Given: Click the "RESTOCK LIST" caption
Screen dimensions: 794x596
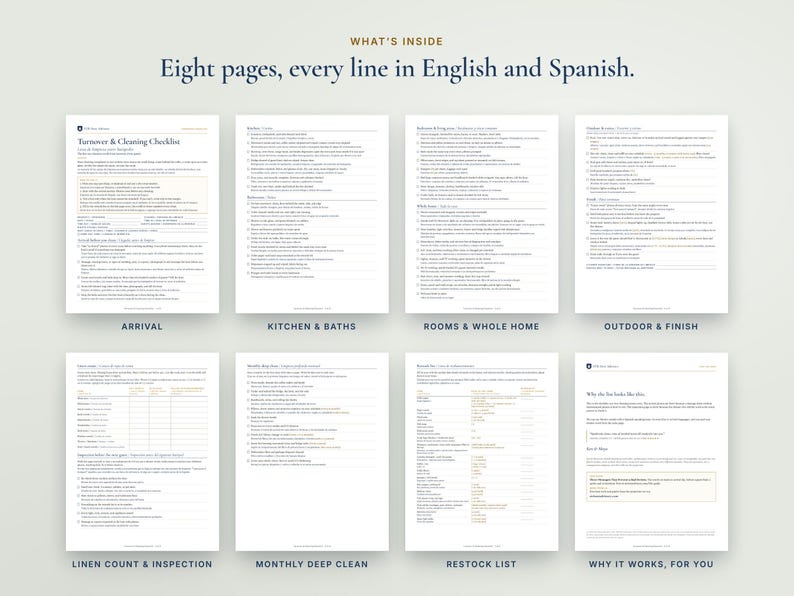Looking at the screenshot, I should (x=482, y=564).
